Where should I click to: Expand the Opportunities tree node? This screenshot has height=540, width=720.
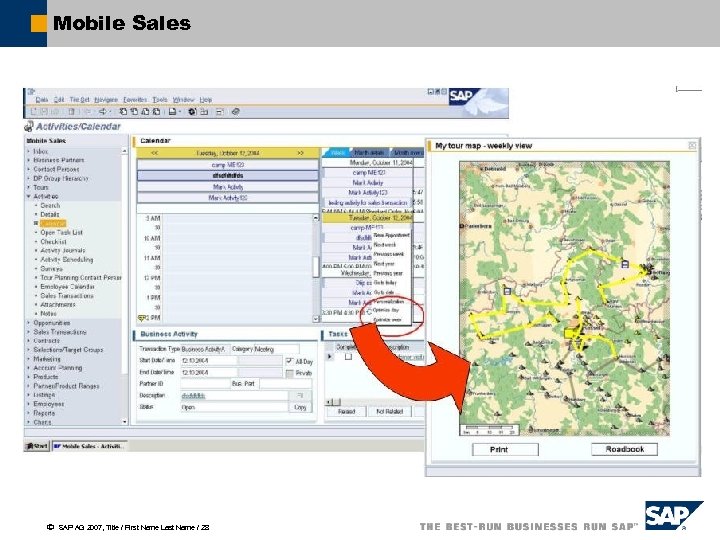(29, 323)
